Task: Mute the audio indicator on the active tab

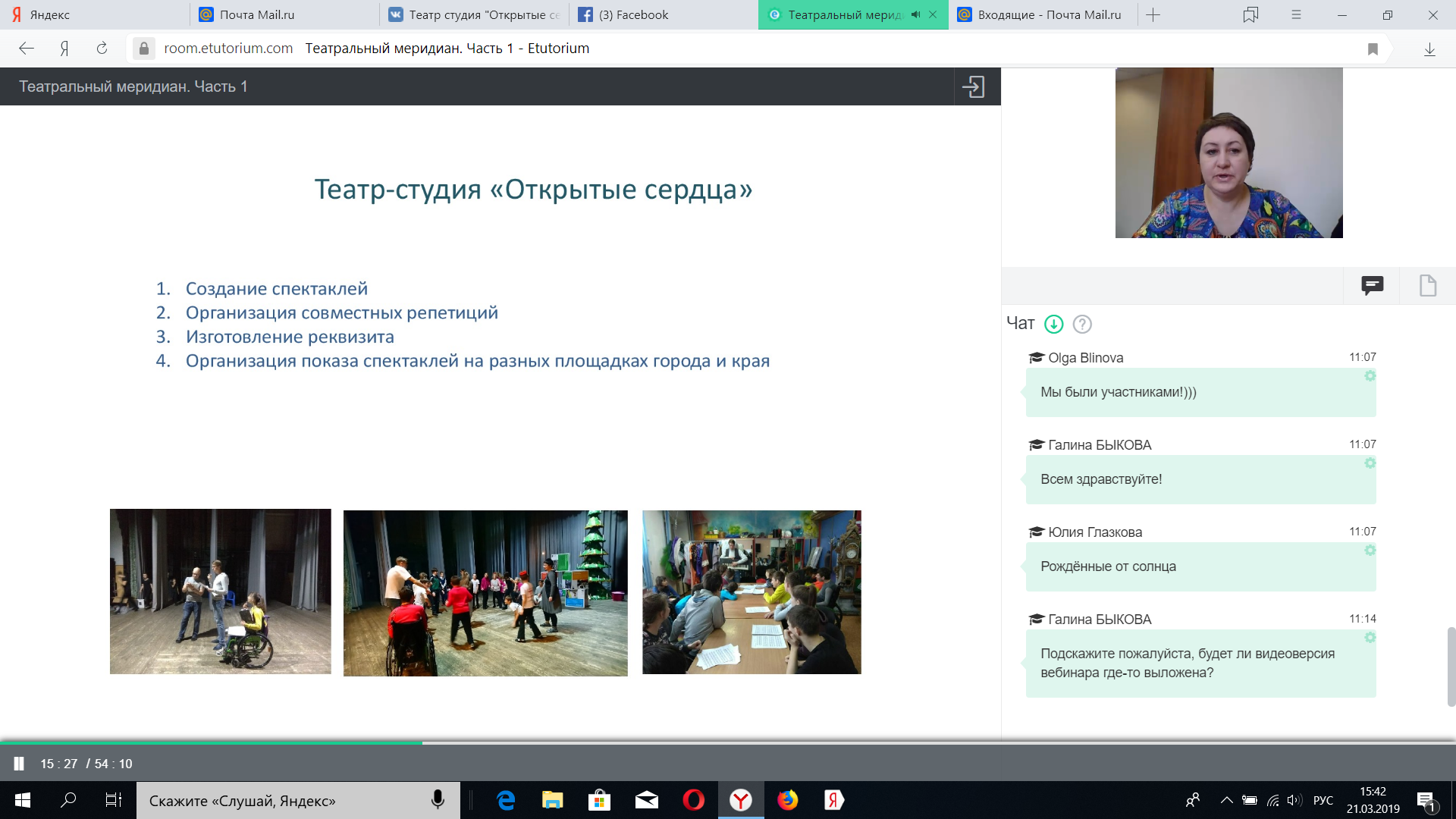Action: click(x=915, y=14)
